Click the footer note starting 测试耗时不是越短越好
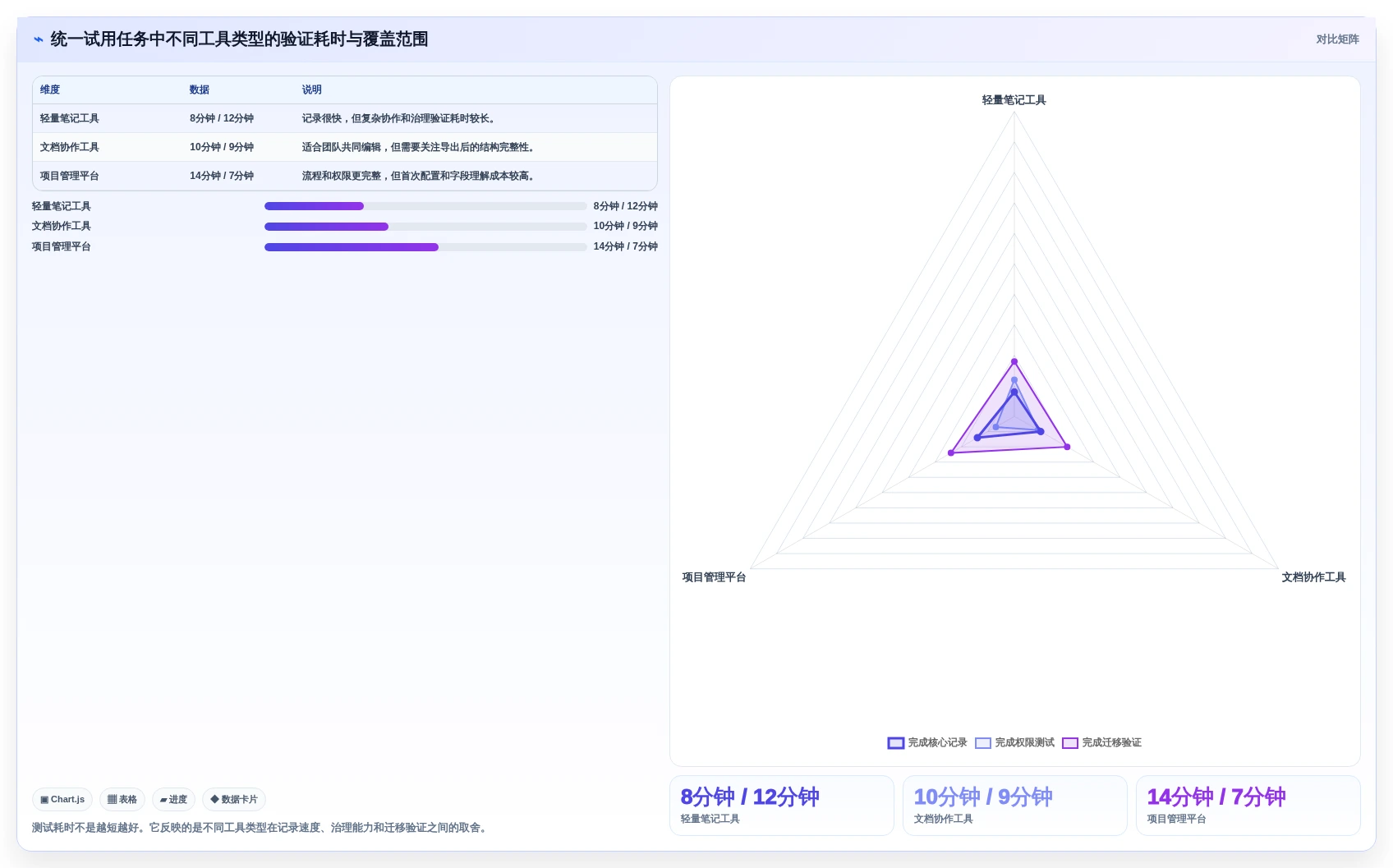This screenshot has width=1393, height=868. pyautogui.click(x=261, y=828)
